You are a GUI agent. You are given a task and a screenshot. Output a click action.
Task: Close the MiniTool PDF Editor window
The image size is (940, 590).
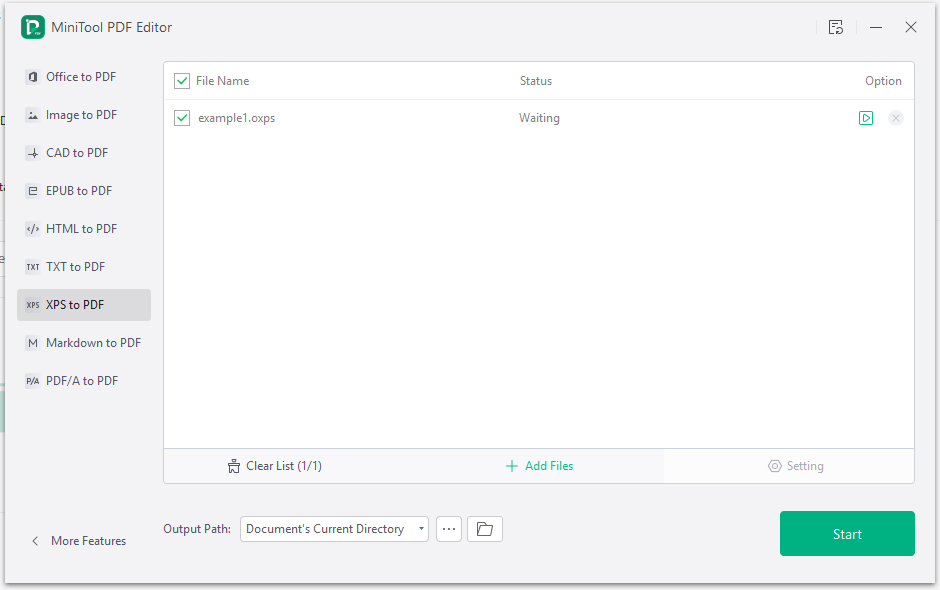pos(911,27)
